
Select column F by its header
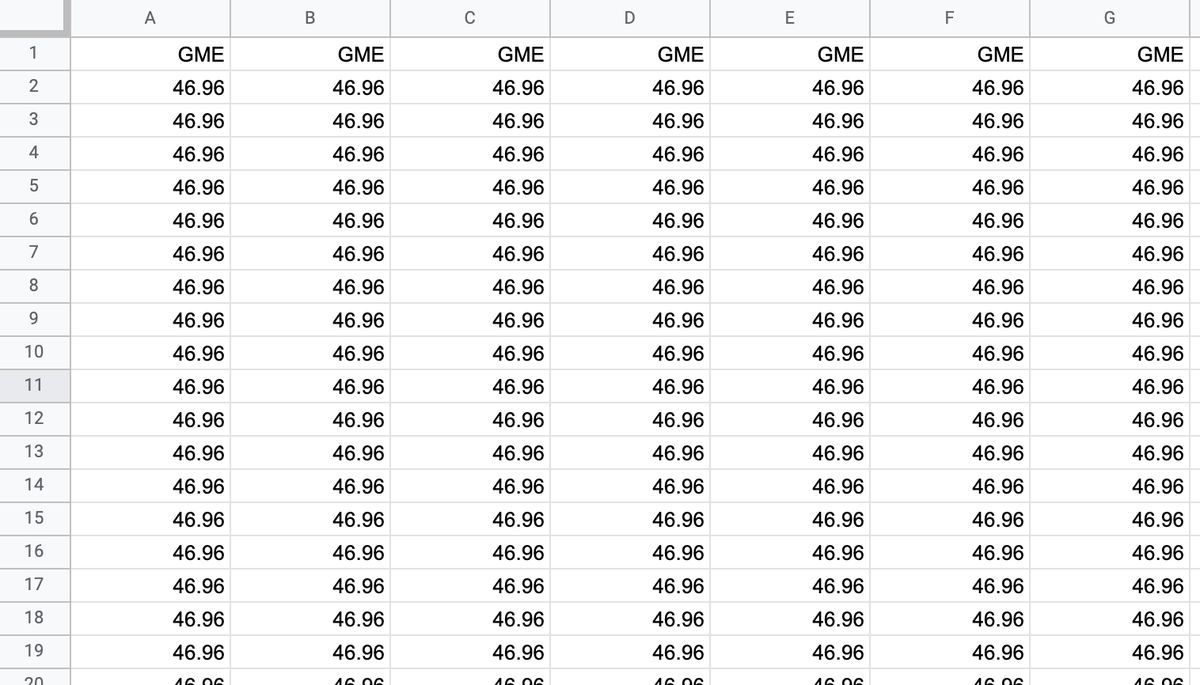pos(950,18)
